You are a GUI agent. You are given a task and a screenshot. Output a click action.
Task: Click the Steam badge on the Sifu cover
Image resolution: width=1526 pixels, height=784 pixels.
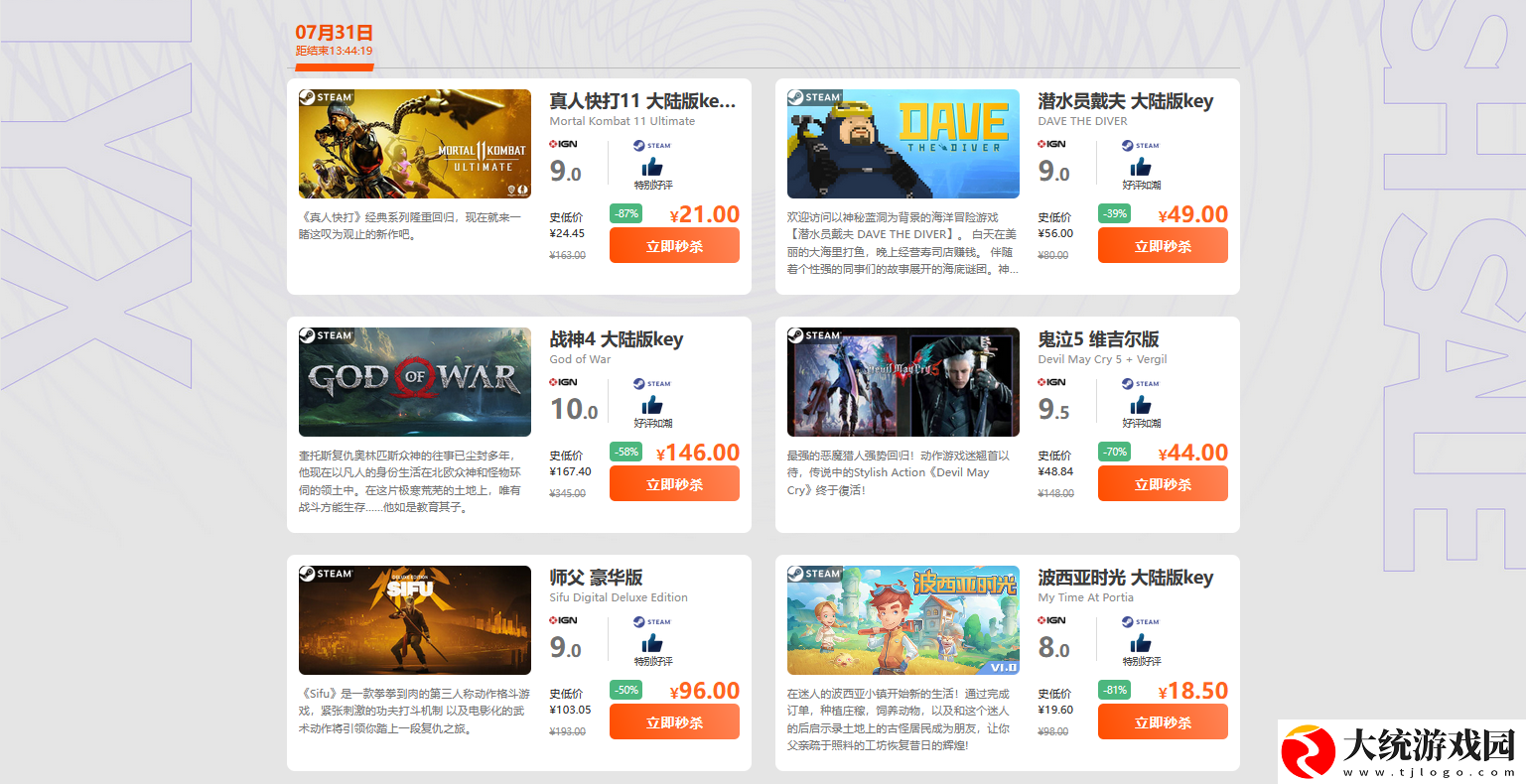click(327, 574)
